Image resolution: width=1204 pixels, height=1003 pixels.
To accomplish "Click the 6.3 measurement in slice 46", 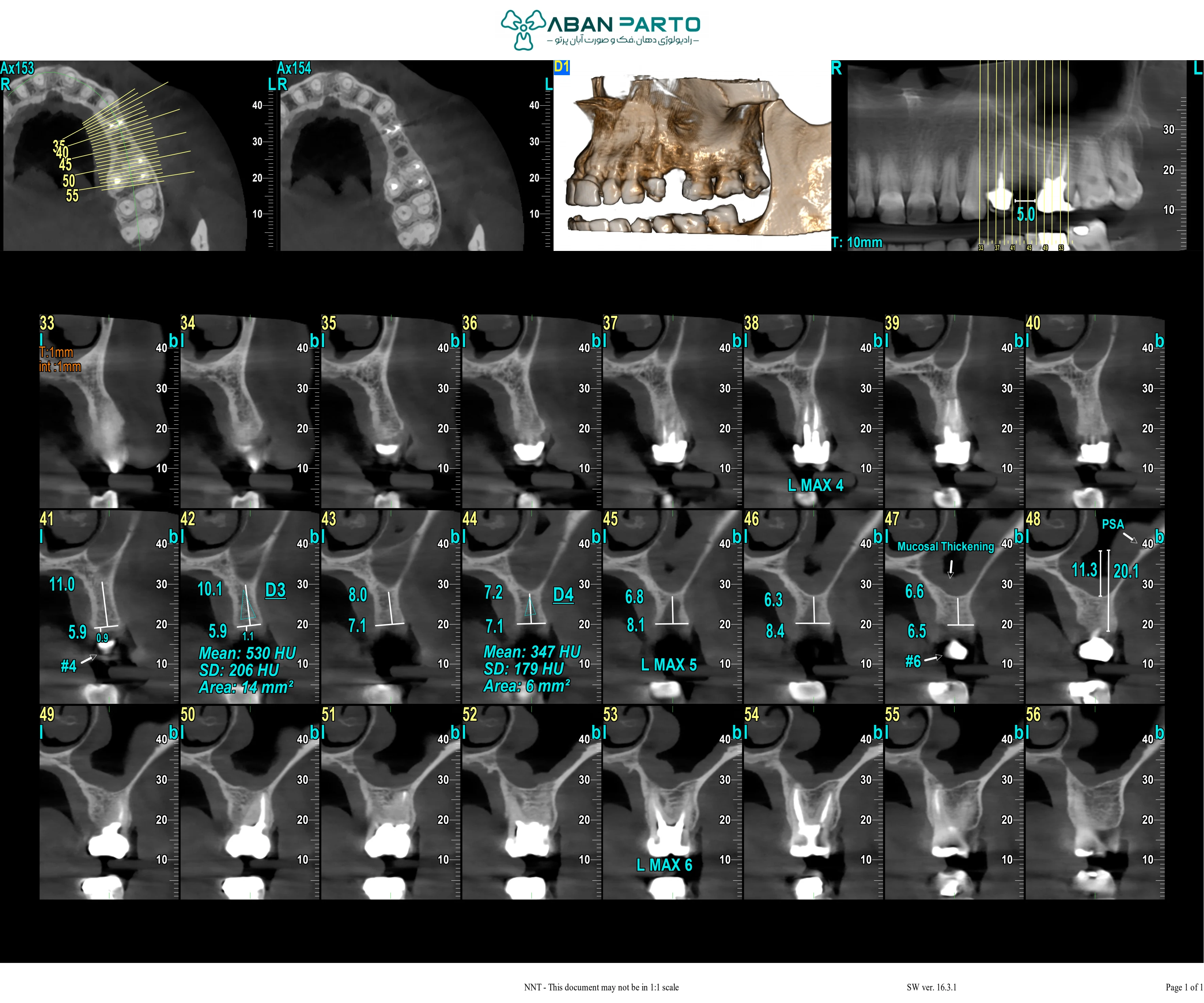I will click(x=774, y=599).
